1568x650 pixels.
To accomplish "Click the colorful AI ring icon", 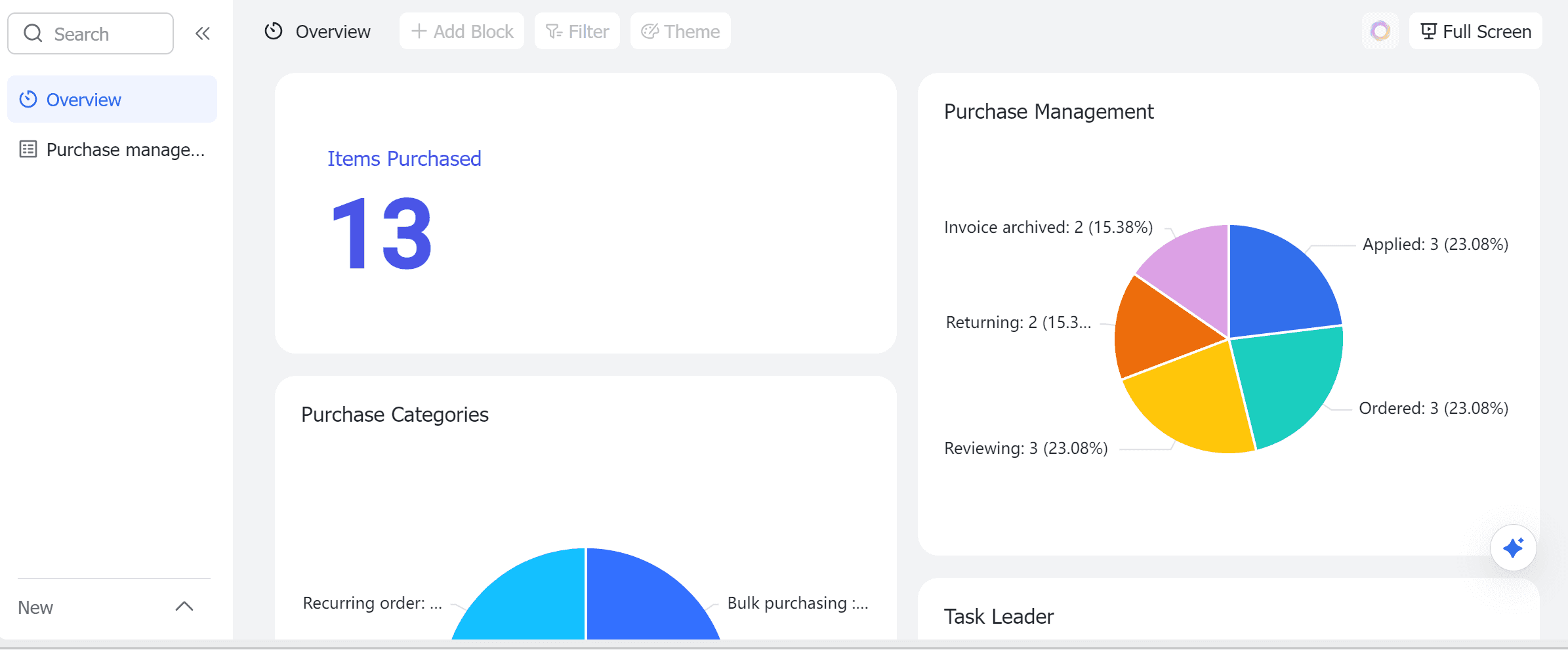I will pyautogui.click(x=1380, y=31).
